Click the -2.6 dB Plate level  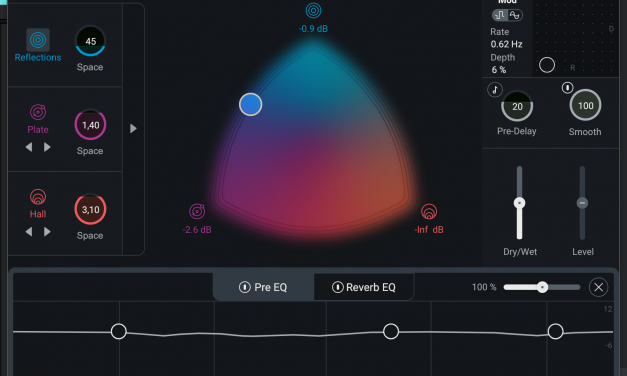point(197,230)
